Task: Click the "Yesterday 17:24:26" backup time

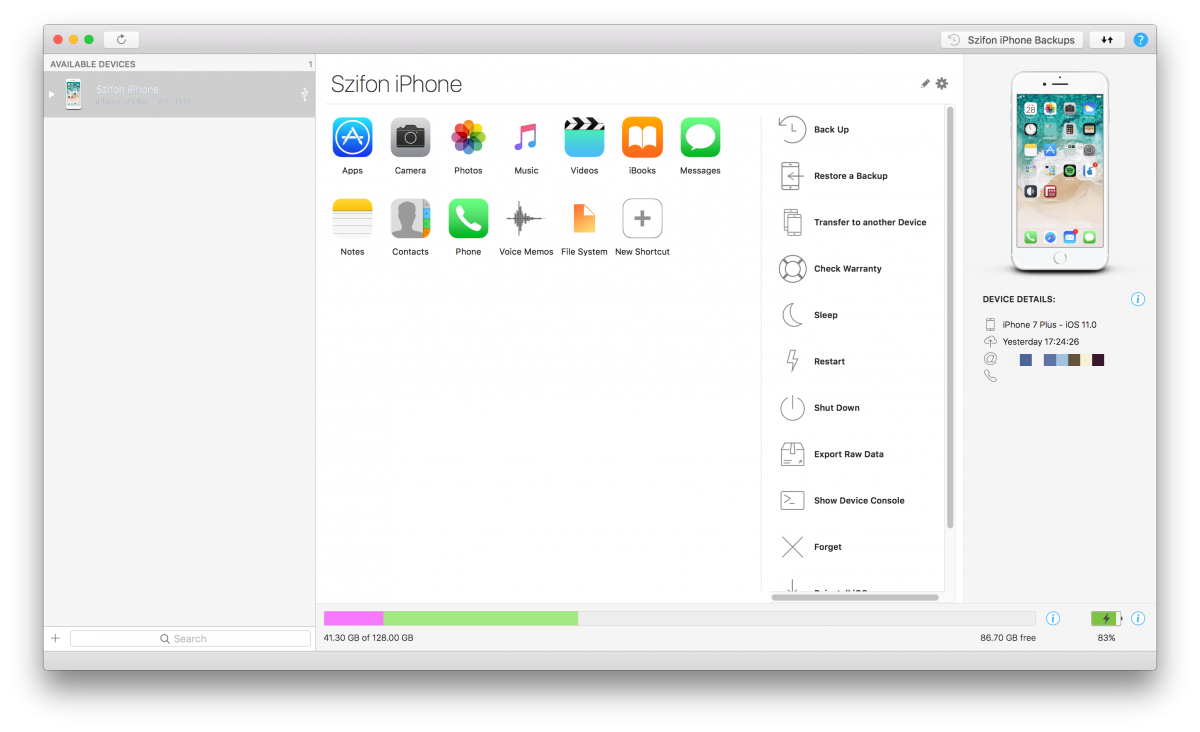Action: pyautogui.click(x=1040, y=342)
